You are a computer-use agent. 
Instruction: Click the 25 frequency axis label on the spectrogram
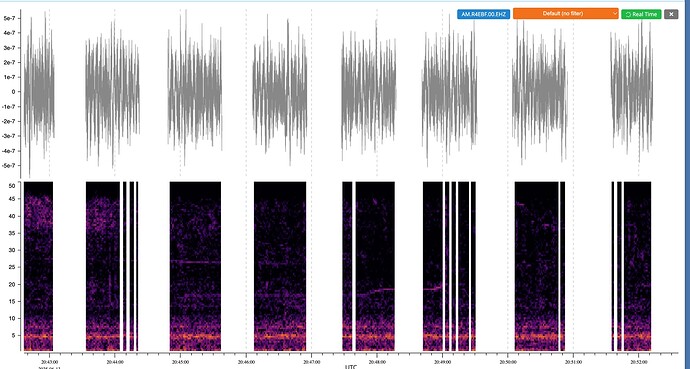coord(12,267)
